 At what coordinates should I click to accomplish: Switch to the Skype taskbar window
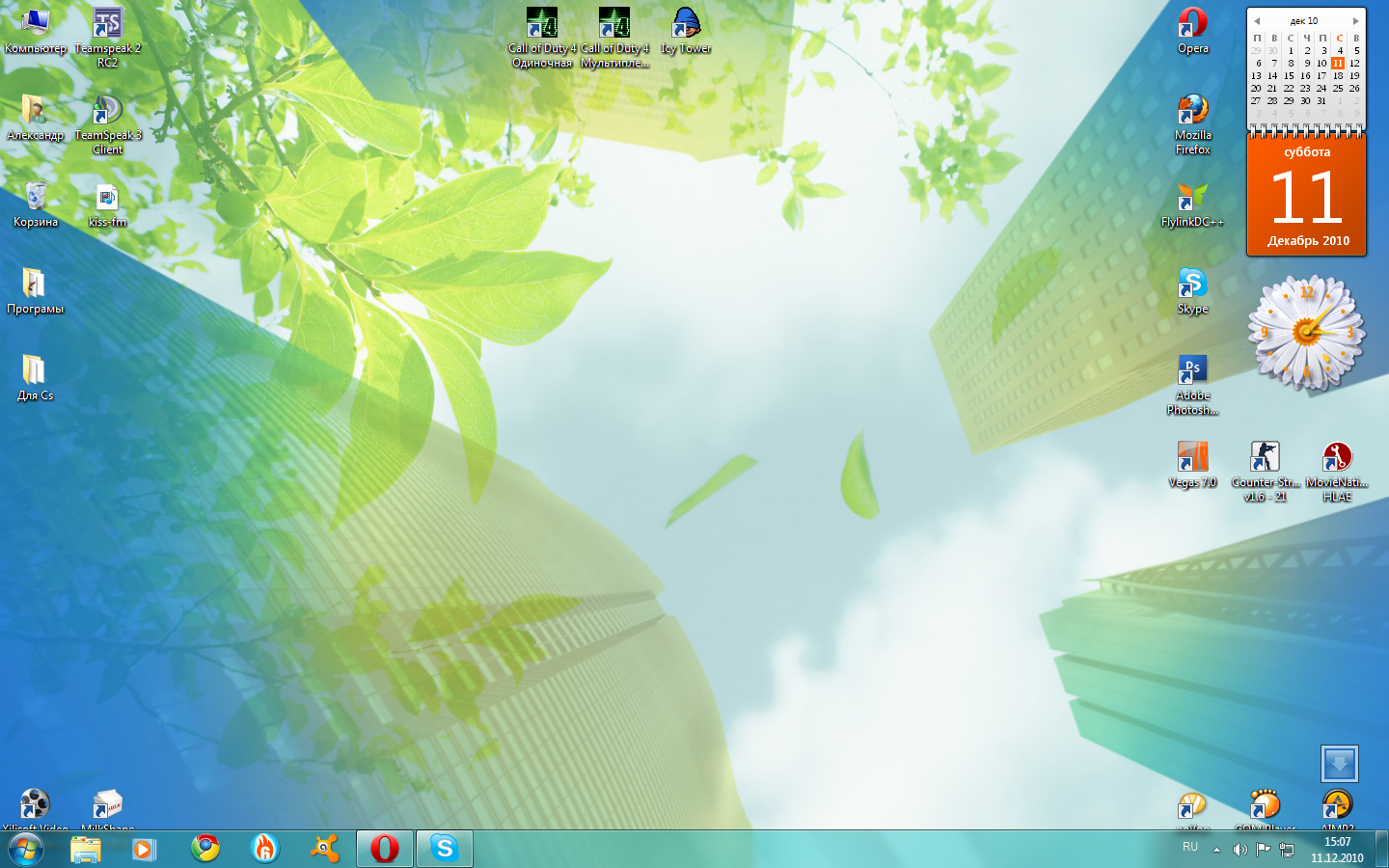pos(445,849)
